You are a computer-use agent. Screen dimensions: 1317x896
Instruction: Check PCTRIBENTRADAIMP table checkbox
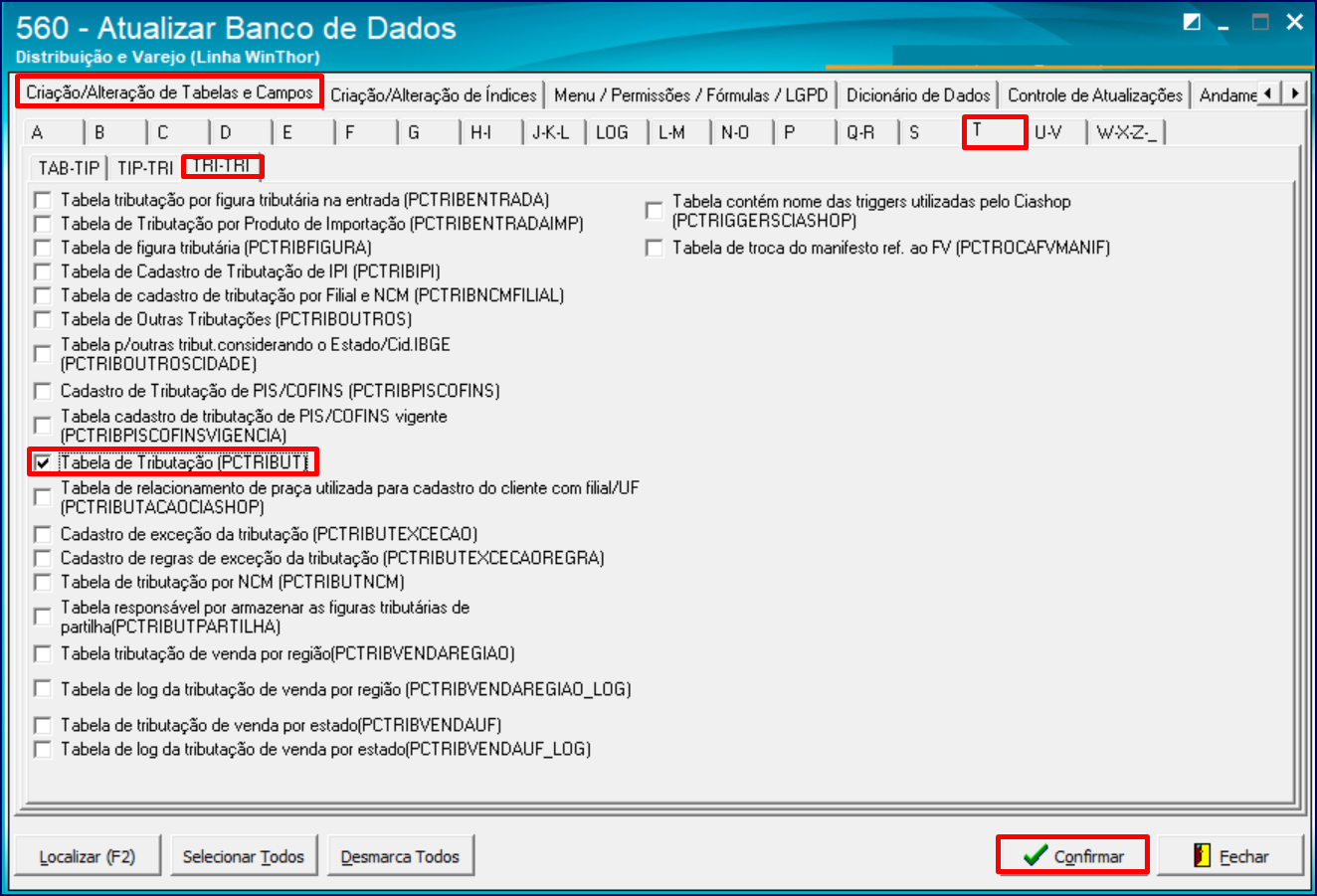[x=43, y=224]
